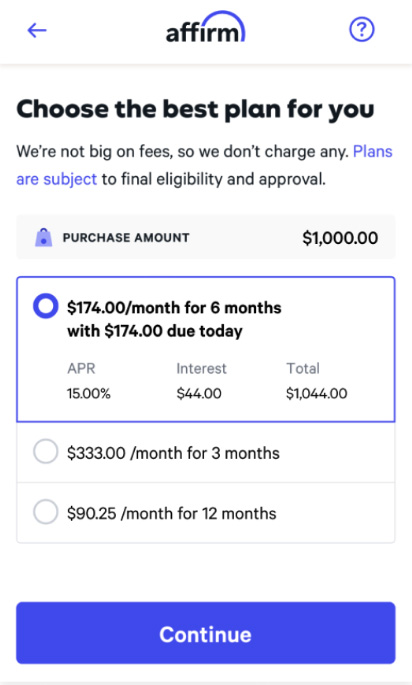
Task: Click the $1,044.00 total value
Action: pyautogui.click(x=317, y=394)
